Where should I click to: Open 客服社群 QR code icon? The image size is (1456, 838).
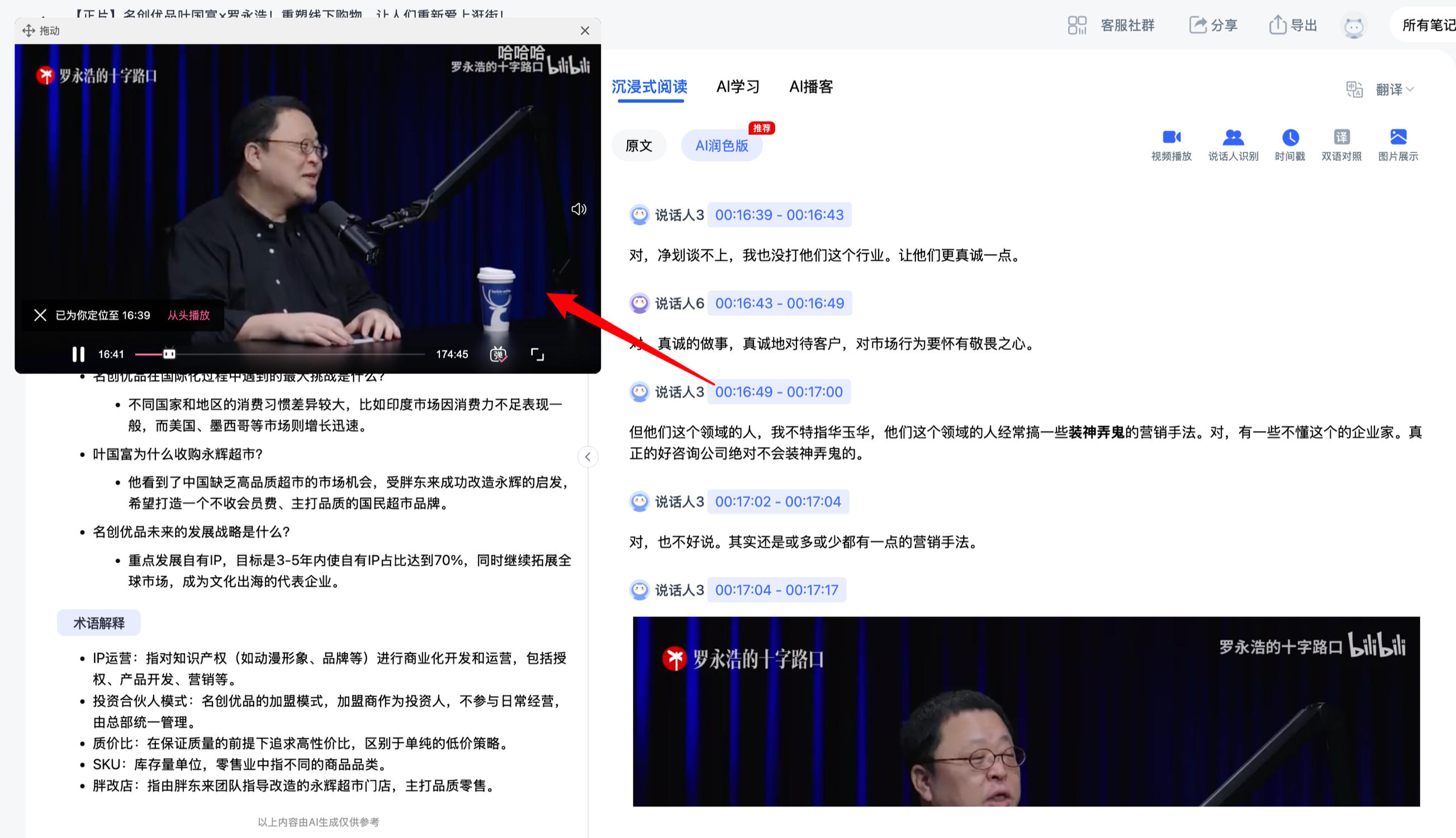1077,25
